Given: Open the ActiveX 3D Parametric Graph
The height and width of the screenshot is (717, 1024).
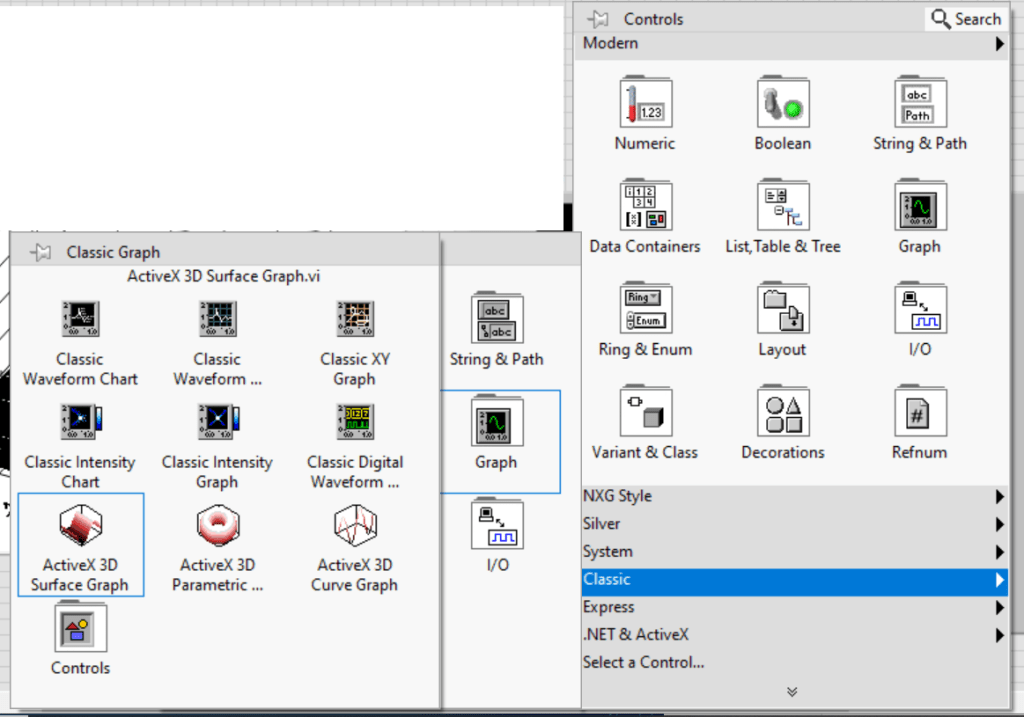Looking at the screenshot, I should click(217, 525).
